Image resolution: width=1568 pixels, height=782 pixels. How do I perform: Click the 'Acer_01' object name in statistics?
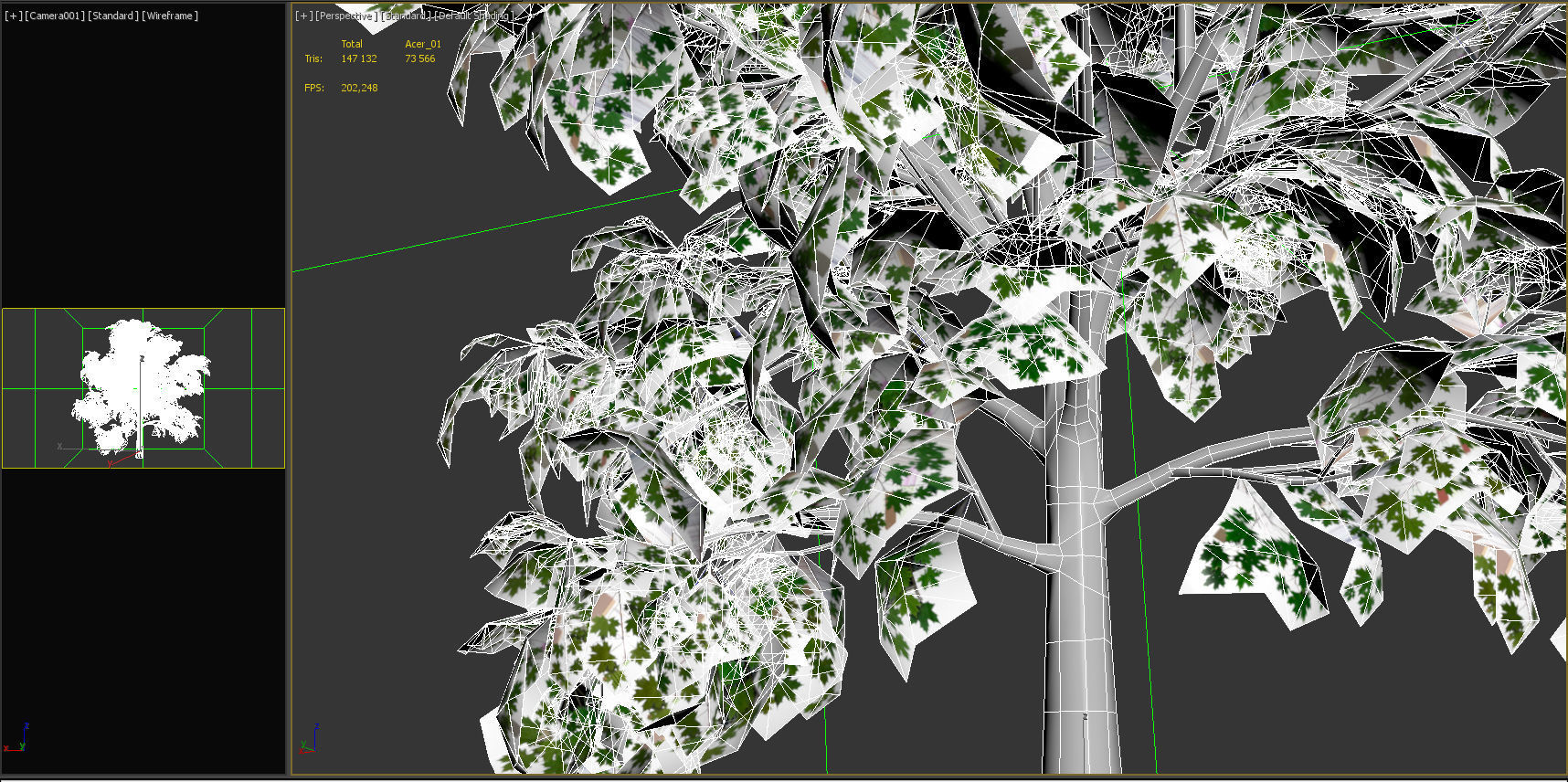click(x=423, y=44)
